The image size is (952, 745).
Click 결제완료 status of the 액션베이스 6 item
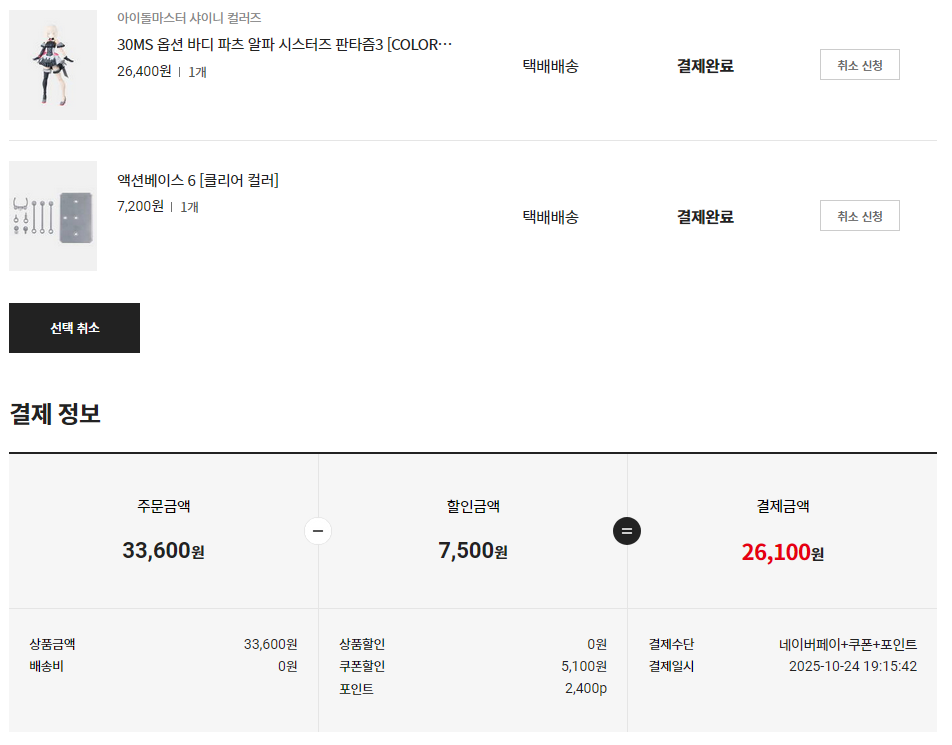tap(705, 217)
